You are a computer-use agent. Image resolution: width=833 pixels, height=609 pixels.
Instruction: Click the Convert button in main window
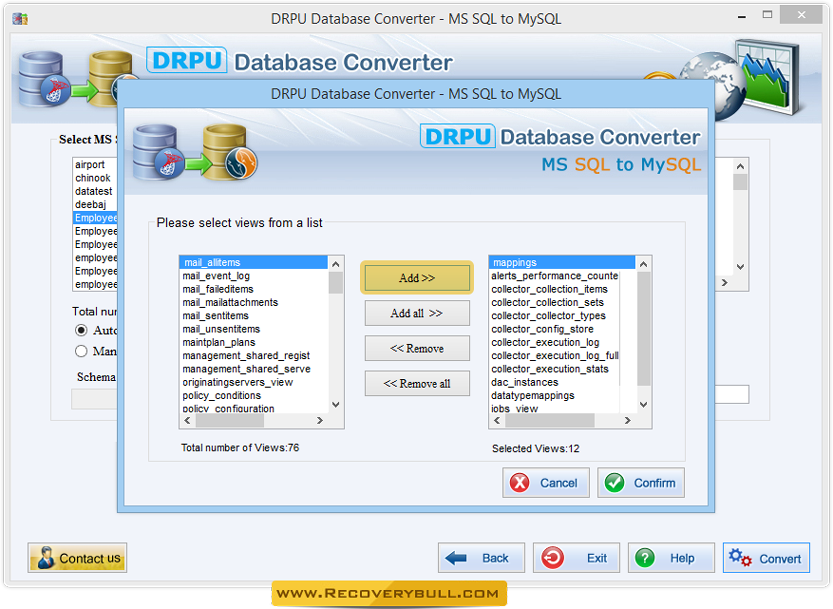[766, 557]
